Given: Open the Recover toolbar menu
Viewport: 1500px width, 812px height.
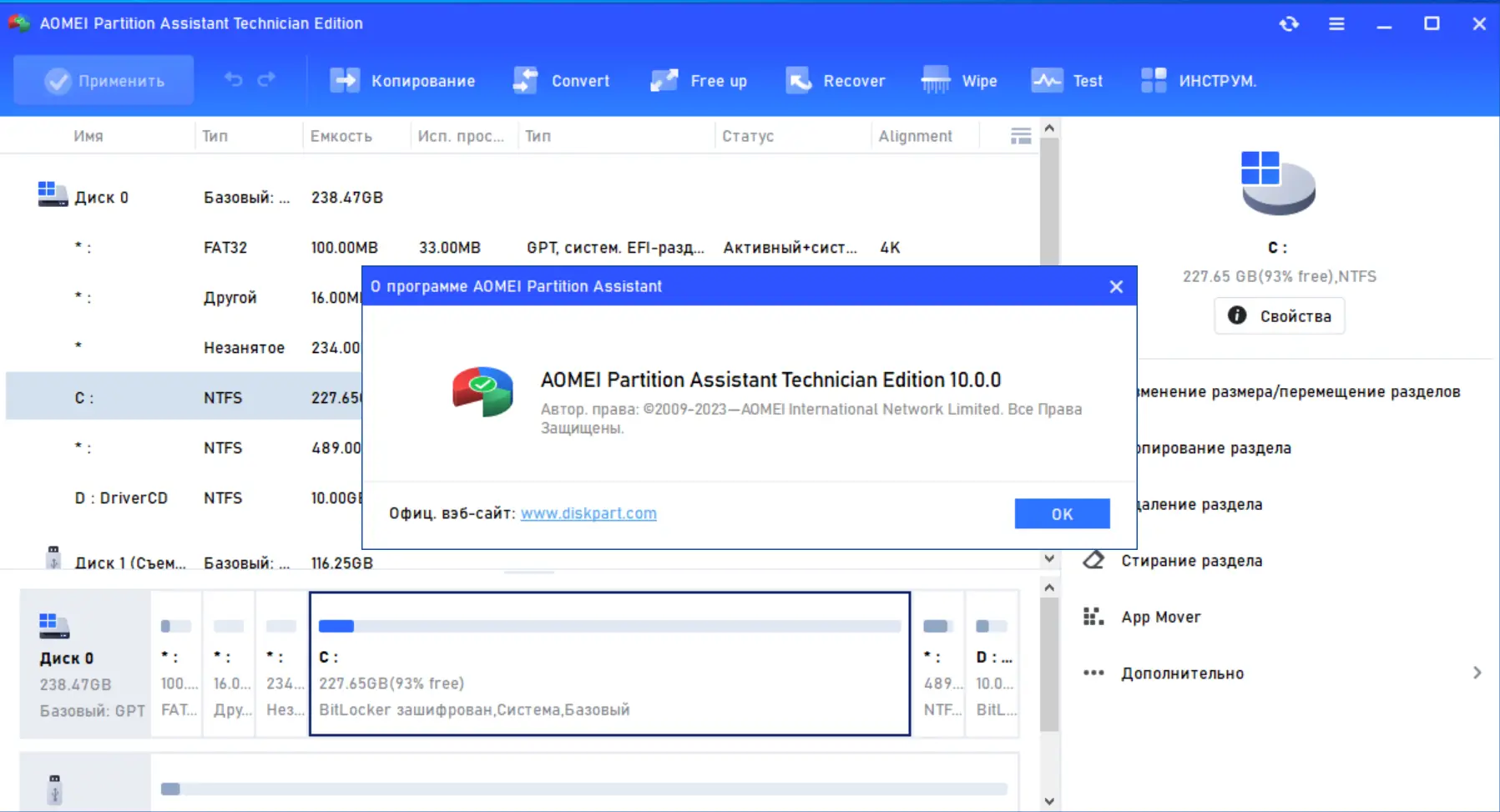Looking at the screenshot, I should (x=836, y=81).
